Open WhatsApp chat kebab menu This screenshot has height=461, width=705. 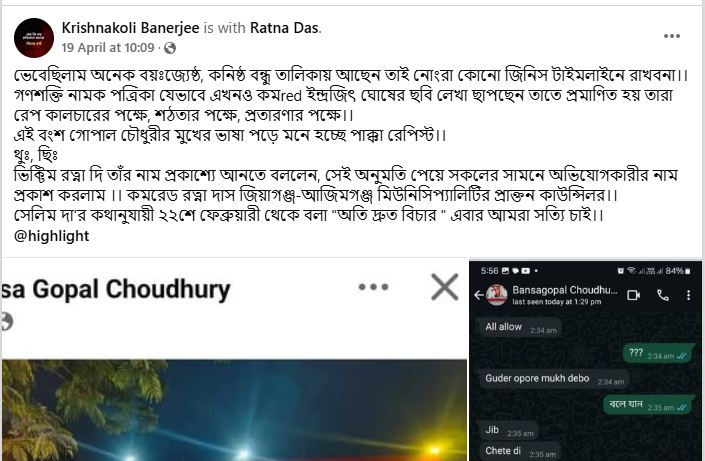688,295
